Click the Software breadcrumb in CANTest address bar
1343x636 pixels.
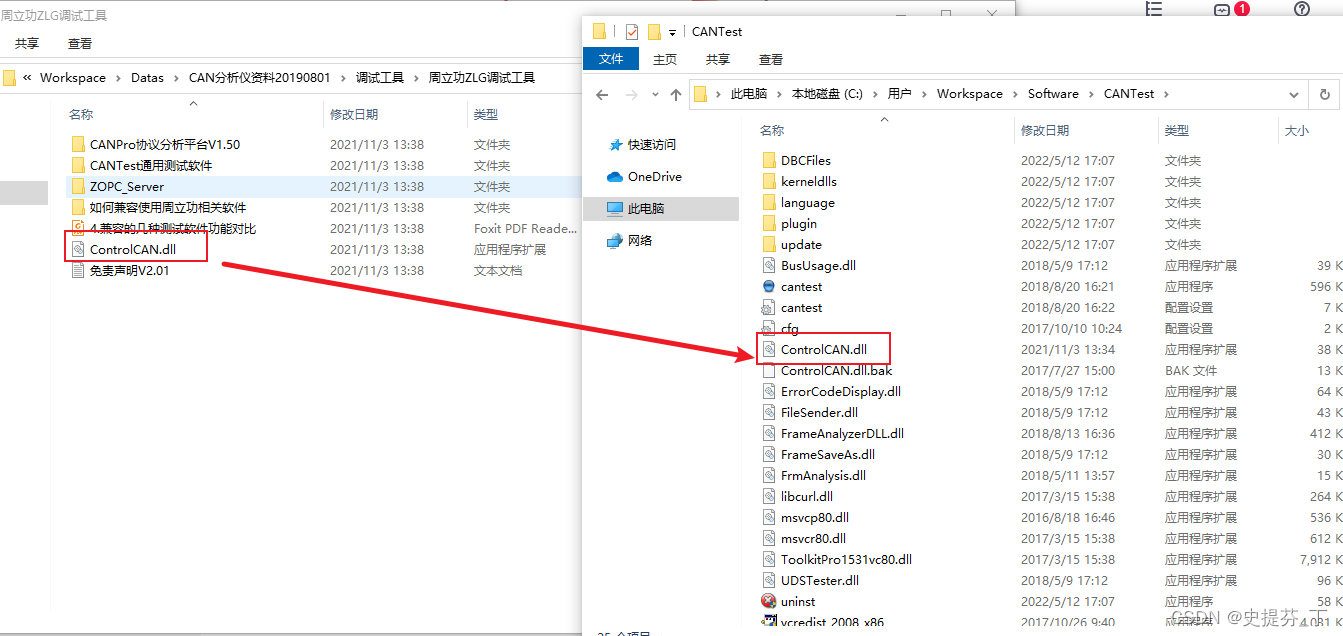pos(1053,93)
